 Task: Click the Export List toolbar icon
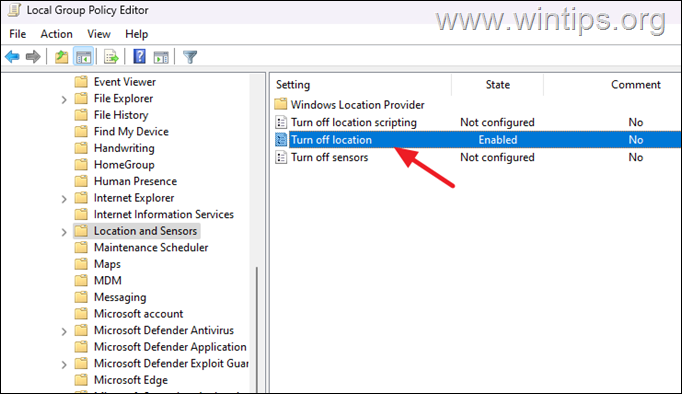coord(111,57)
